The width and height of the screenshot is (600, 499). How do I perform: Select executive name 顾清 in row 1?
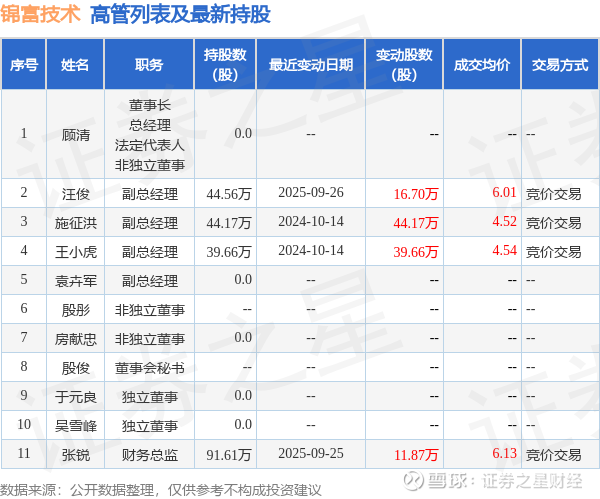pyautogui.click(x=76, y=135)
